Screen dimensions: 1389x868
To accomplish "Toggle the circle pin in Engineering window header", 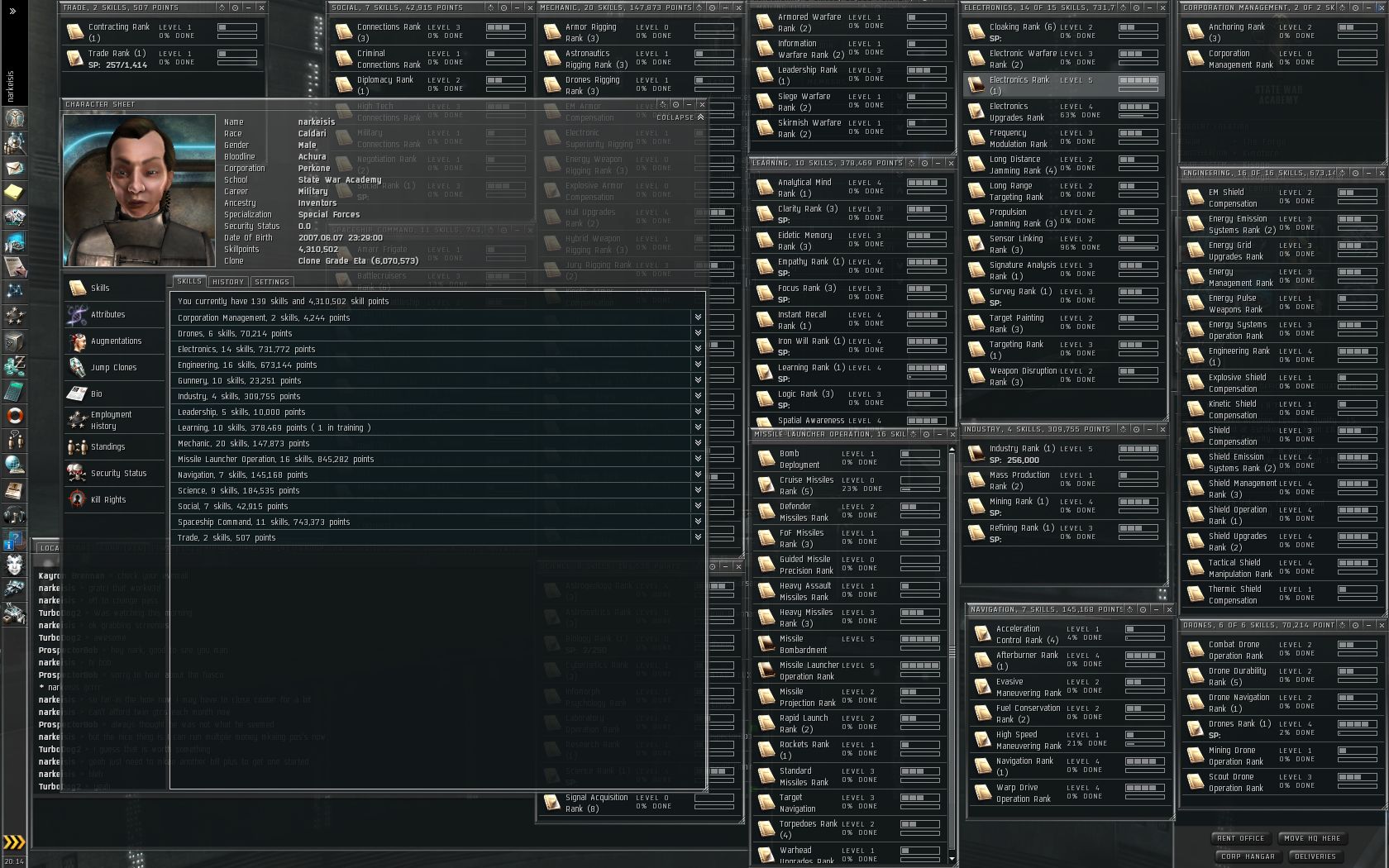I will pyautogui.click(x=1355, y=173).
